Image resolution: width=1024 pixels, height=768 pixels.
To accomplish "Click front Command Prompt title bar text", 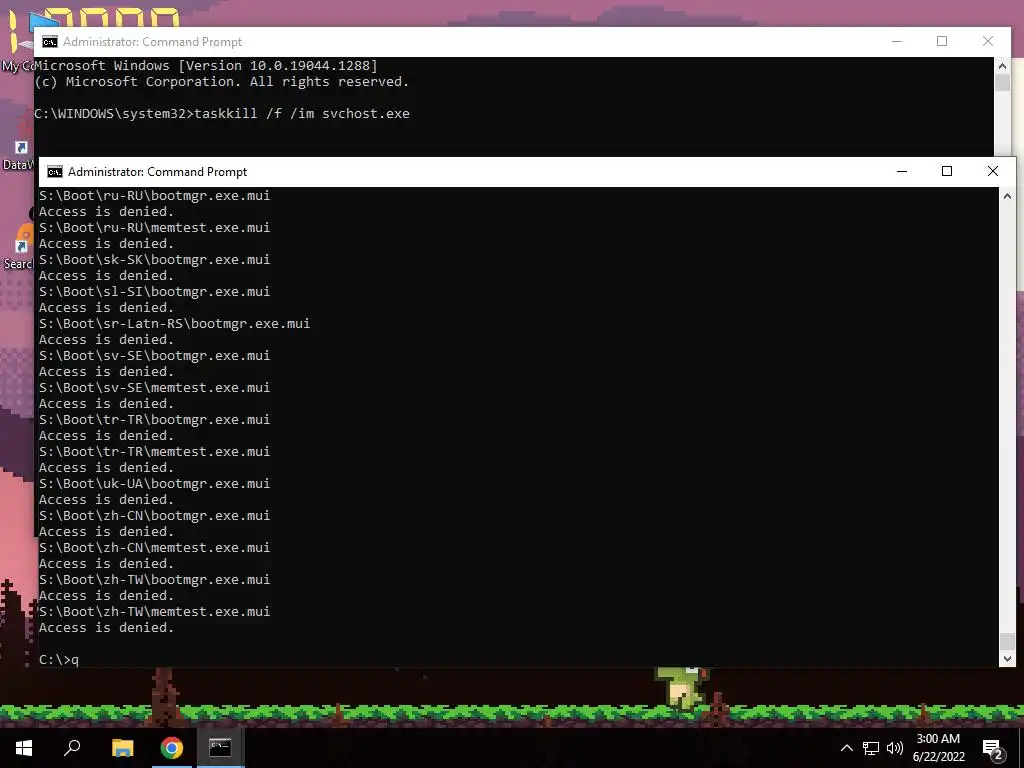I will pyautogui.click(x=157, y=172).
